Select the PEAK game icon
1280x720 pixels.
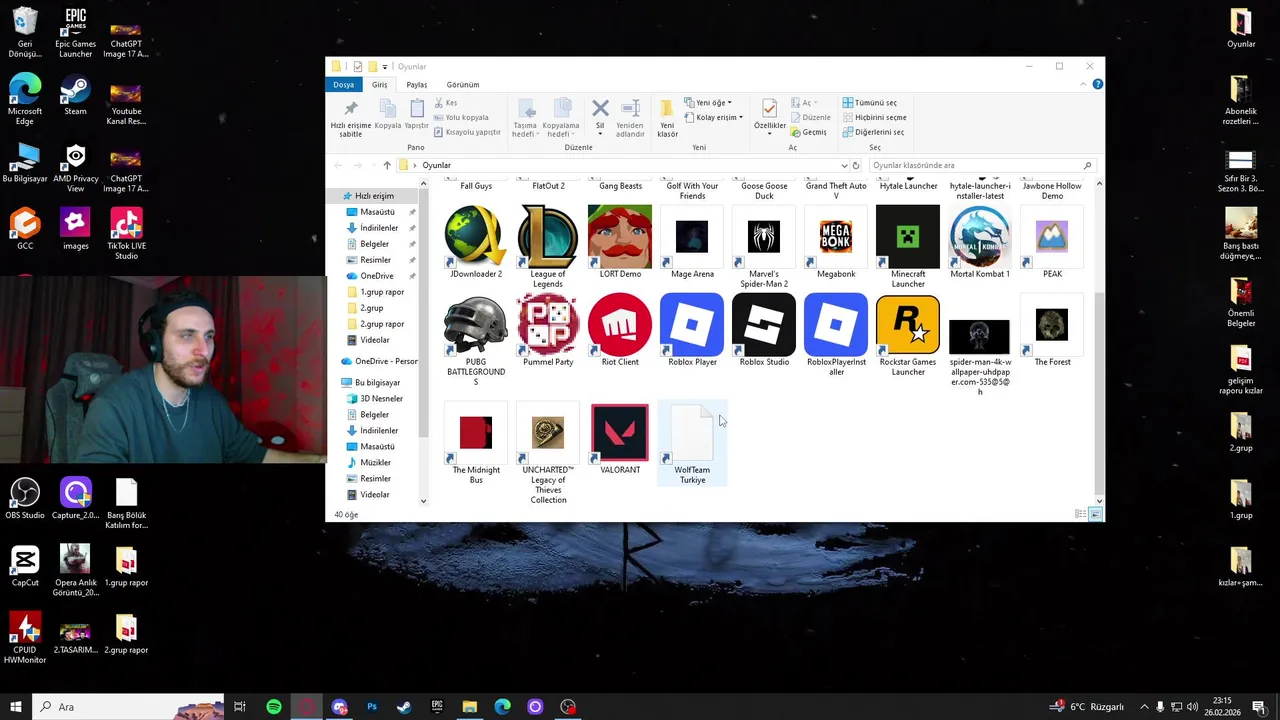[1052, 243]
